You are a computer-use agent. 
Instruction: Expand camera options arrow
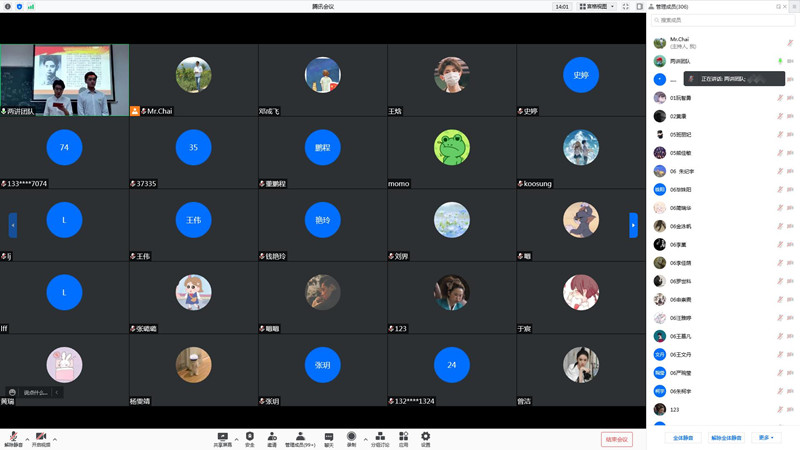tap(55, 439)
